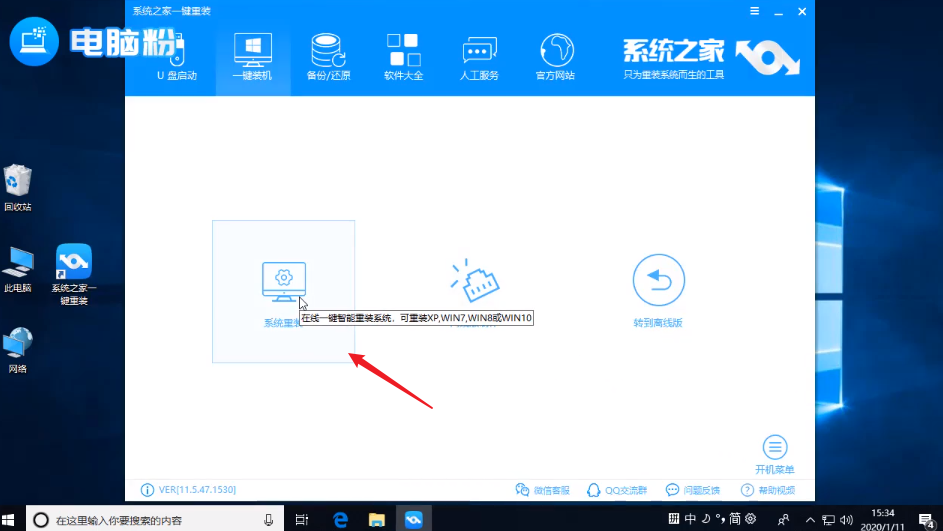
Task: Open the 开机菜单 icon
Action: click(775, 447)
